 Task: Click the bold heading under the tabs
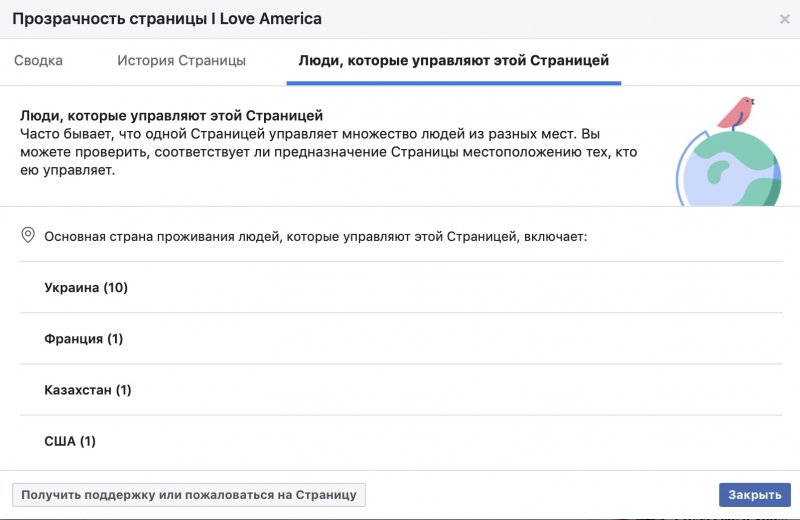[171, 116]
